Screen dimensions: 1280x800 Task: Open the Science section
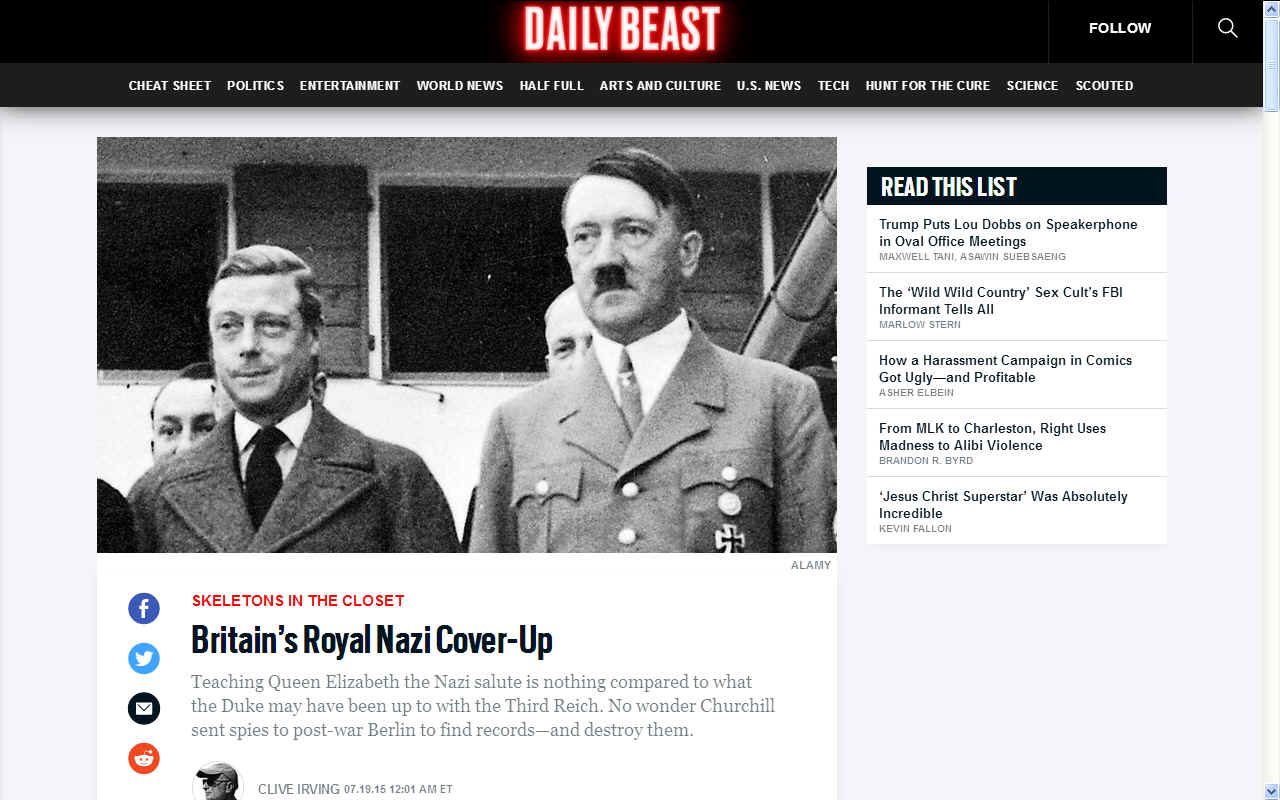(1032, 86)
